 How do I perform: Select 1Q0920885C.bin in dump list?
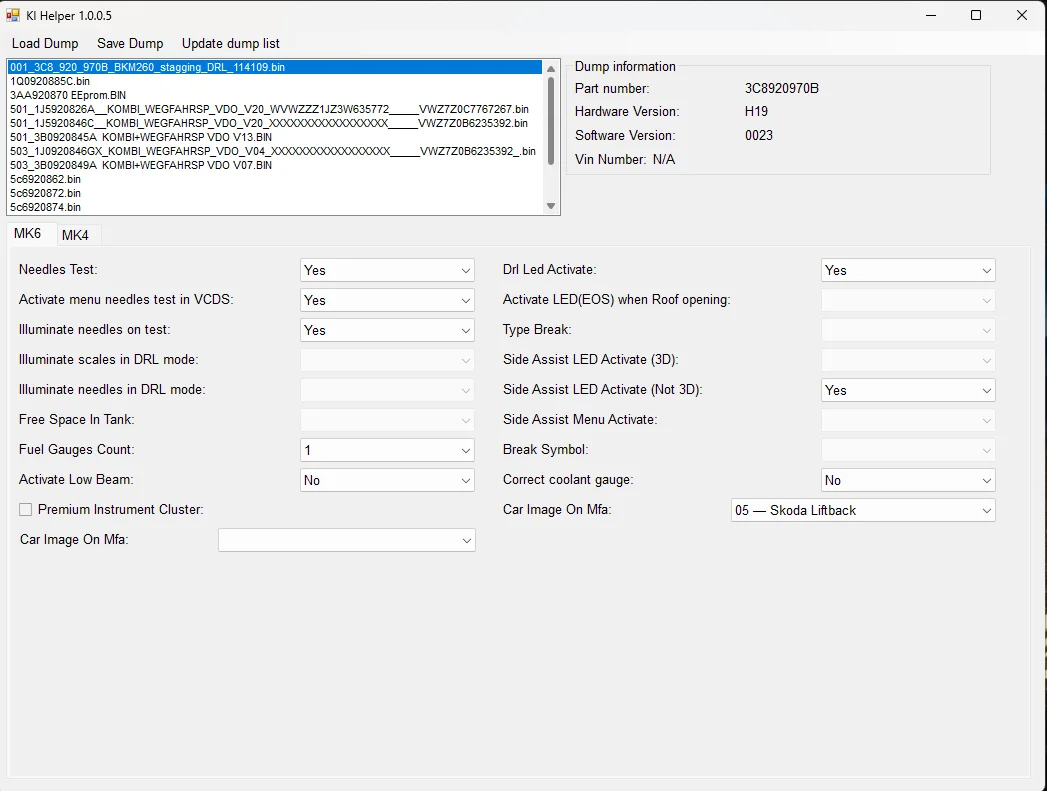pyautogui.click(x=50, y=81)
